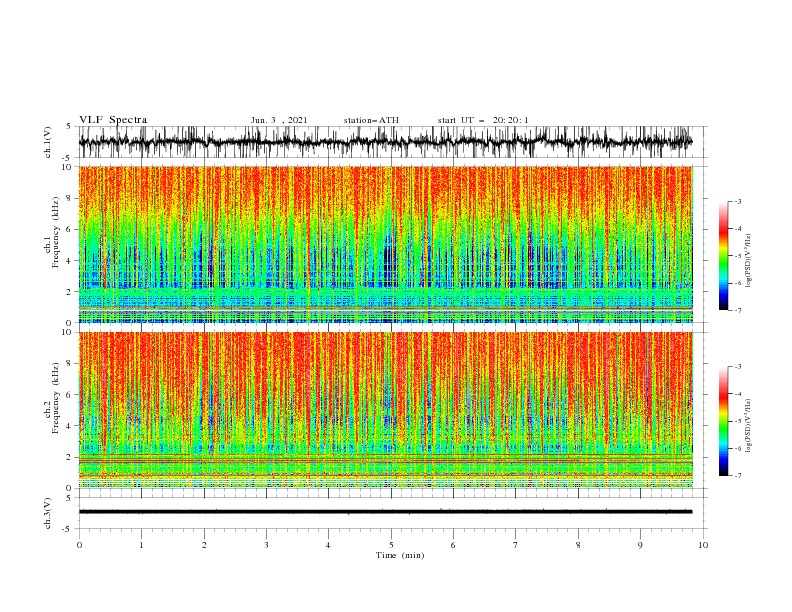Click the ch.1 voltage waveform trace
The height and width of the screenshot is (612, 792).
click(x=385, y=142)
